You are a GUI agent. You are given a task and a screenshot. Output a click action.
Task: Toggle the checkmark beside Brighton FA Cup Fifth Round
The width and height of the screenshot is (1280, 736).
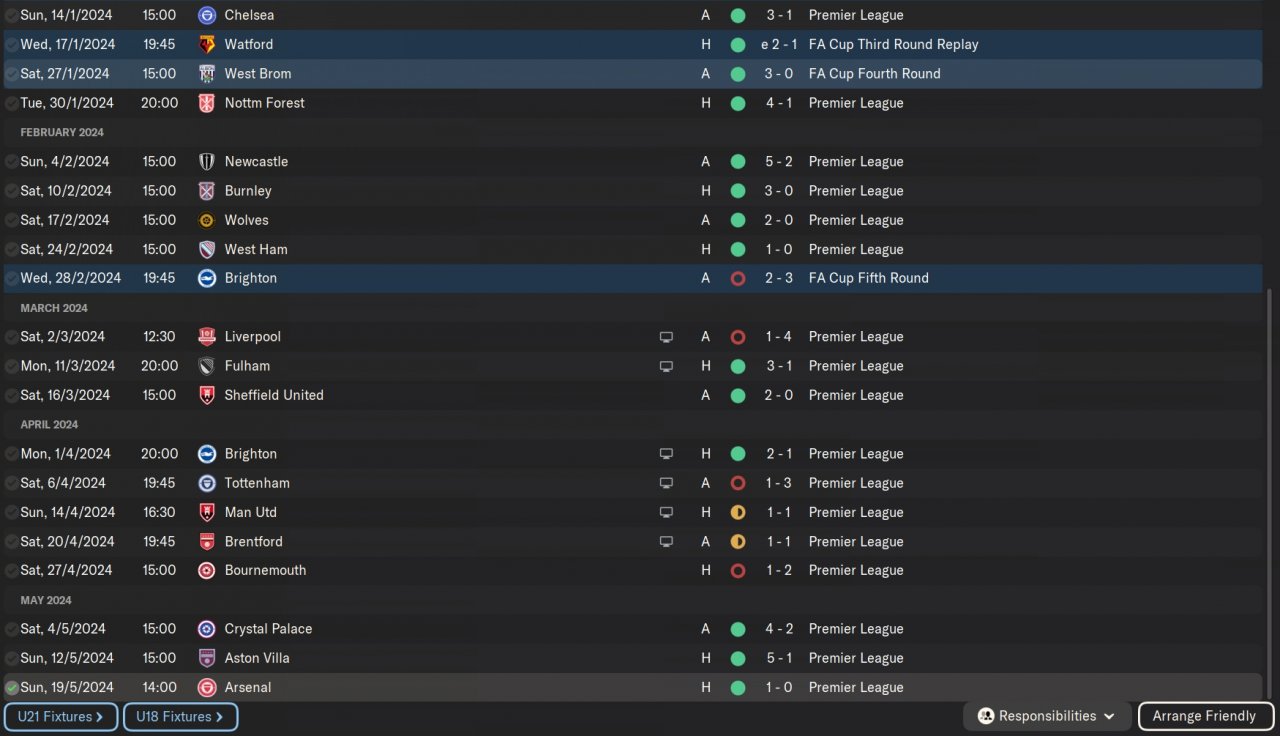[x=11, y=279]
